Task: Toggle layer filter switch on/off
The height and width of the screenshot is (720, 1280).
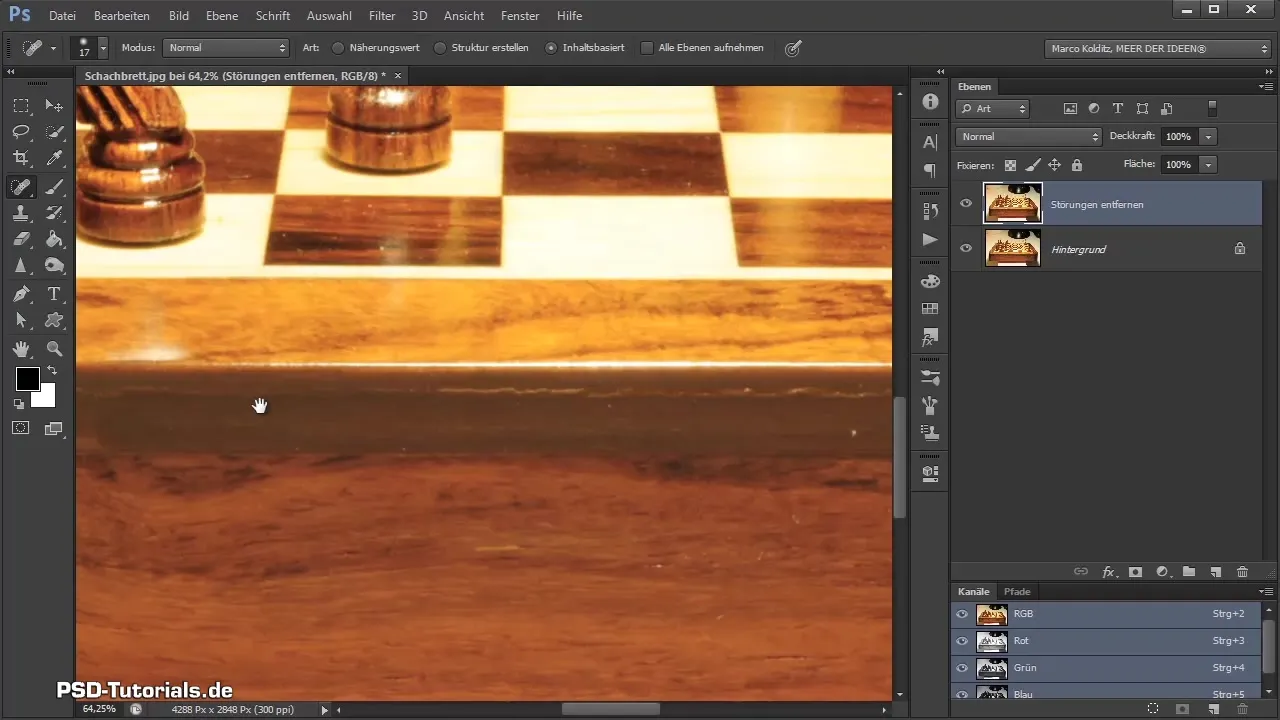Action: tap(1213, 108)
